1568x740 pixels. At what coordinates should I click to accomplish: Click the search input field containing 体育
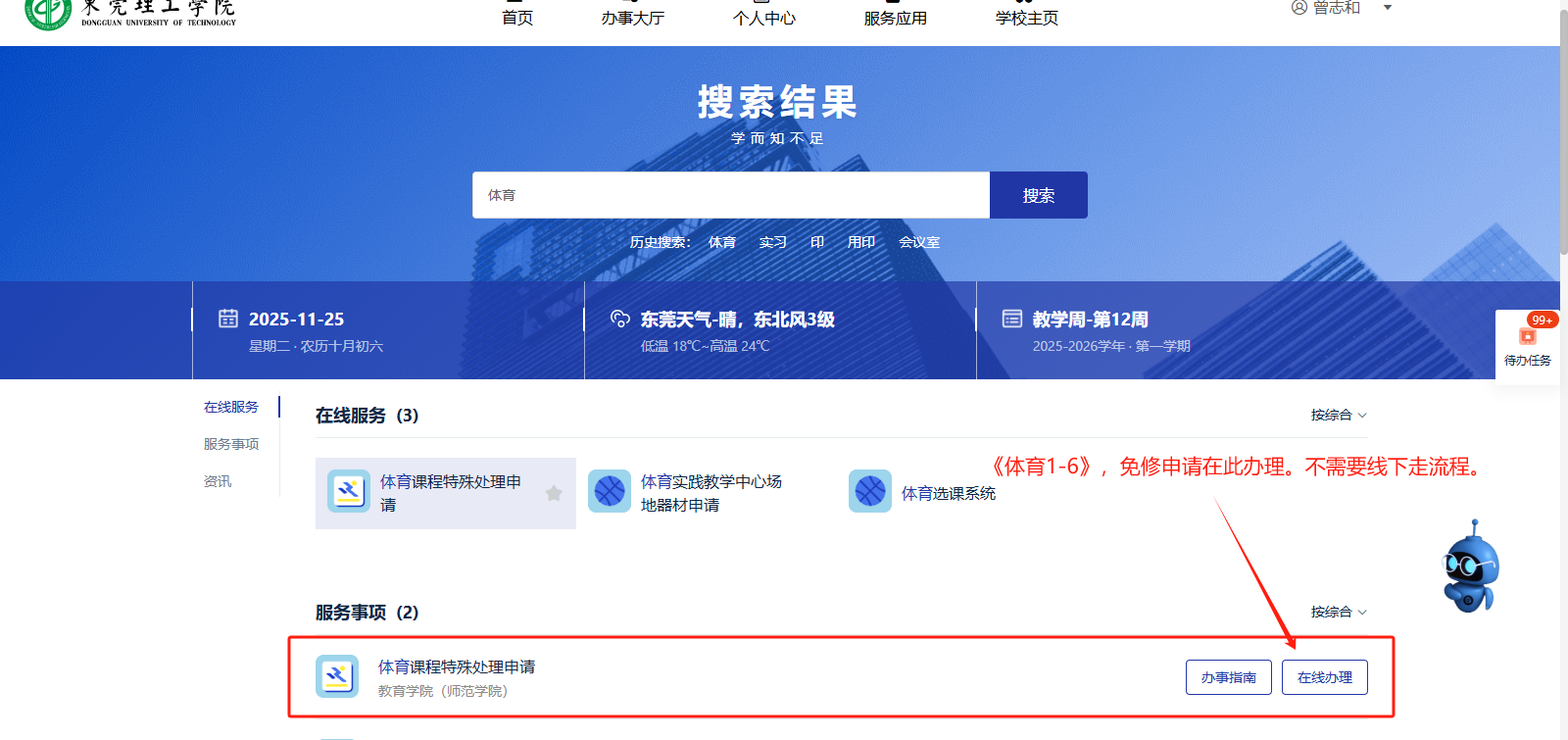[730, 195]
